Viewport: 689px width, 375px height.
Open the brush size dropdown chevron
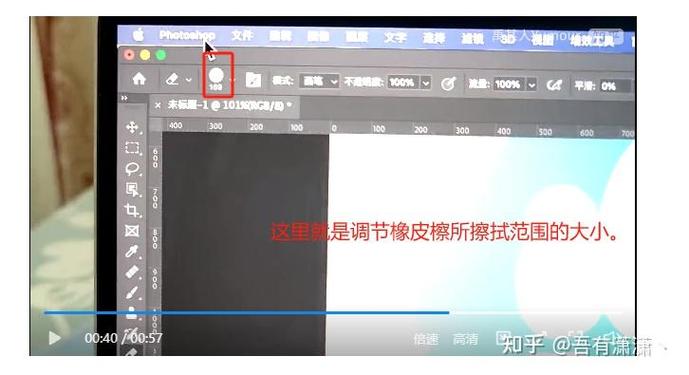coord(232,80)
